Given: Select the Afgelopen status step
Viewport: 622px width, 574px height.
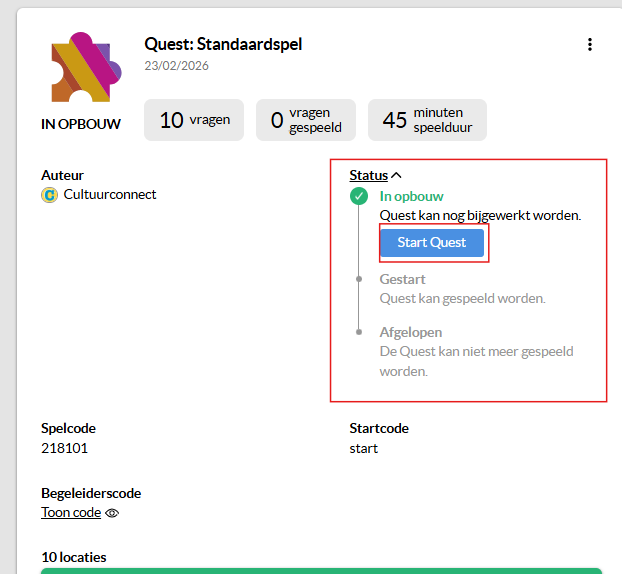Looking at the screenshot, I should click(x=410, y=332).
